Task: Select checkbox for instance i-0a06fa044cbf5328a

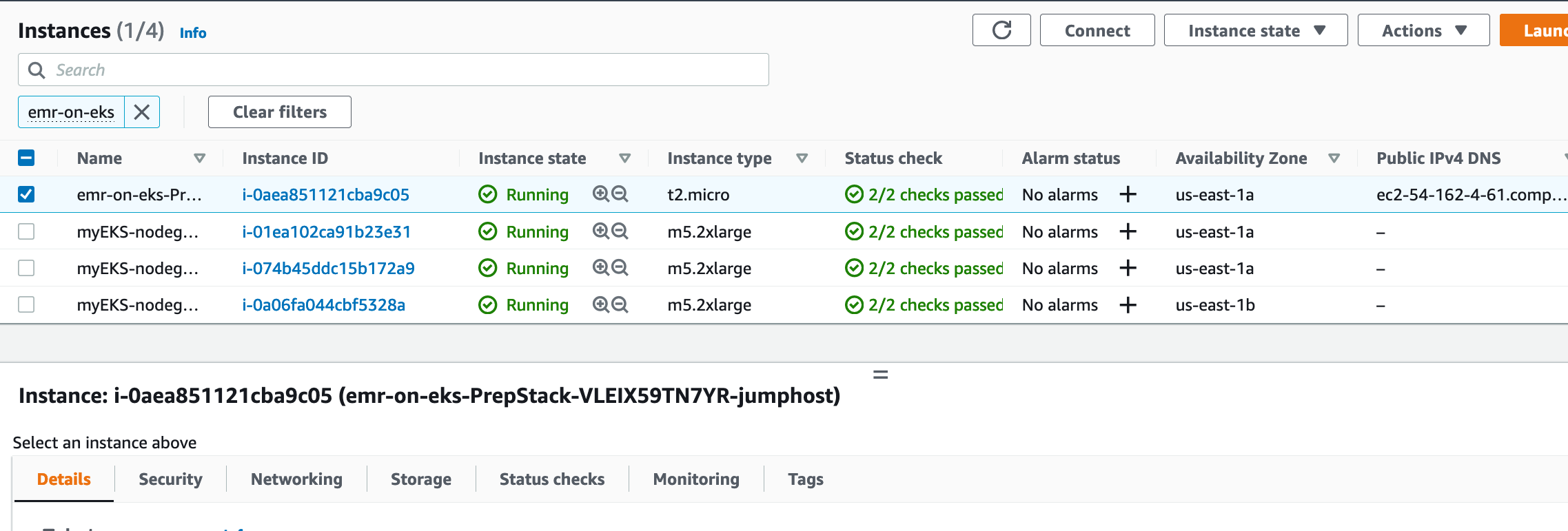Action: 26,304
